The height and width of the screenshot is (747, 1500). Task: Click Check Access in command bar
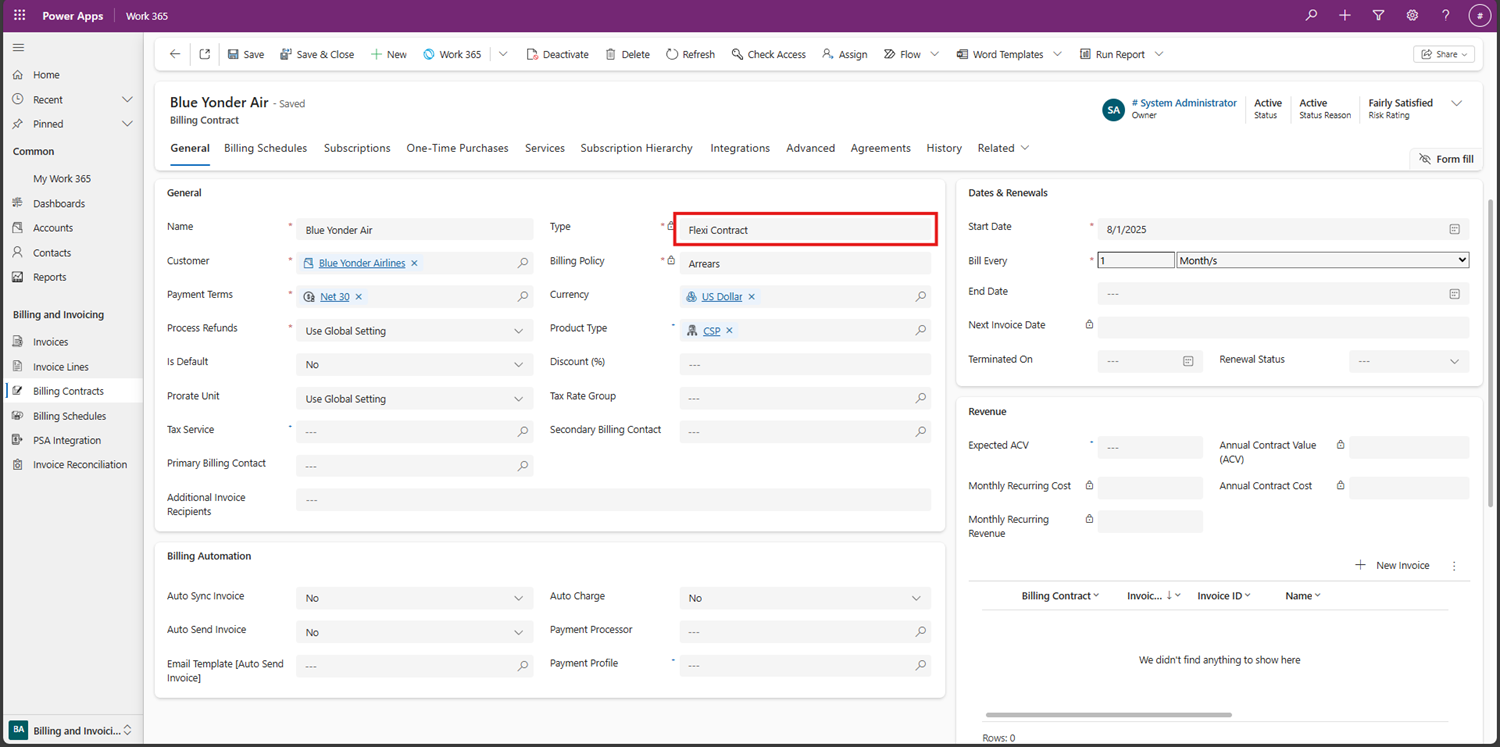(768, 54)
